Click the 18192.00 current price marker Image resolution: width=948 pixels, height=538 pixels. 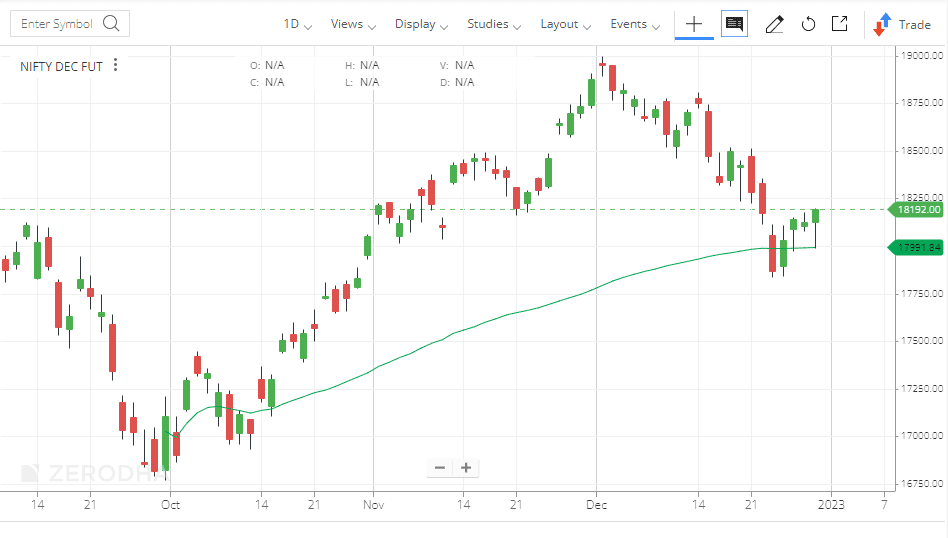click(916, 210)
